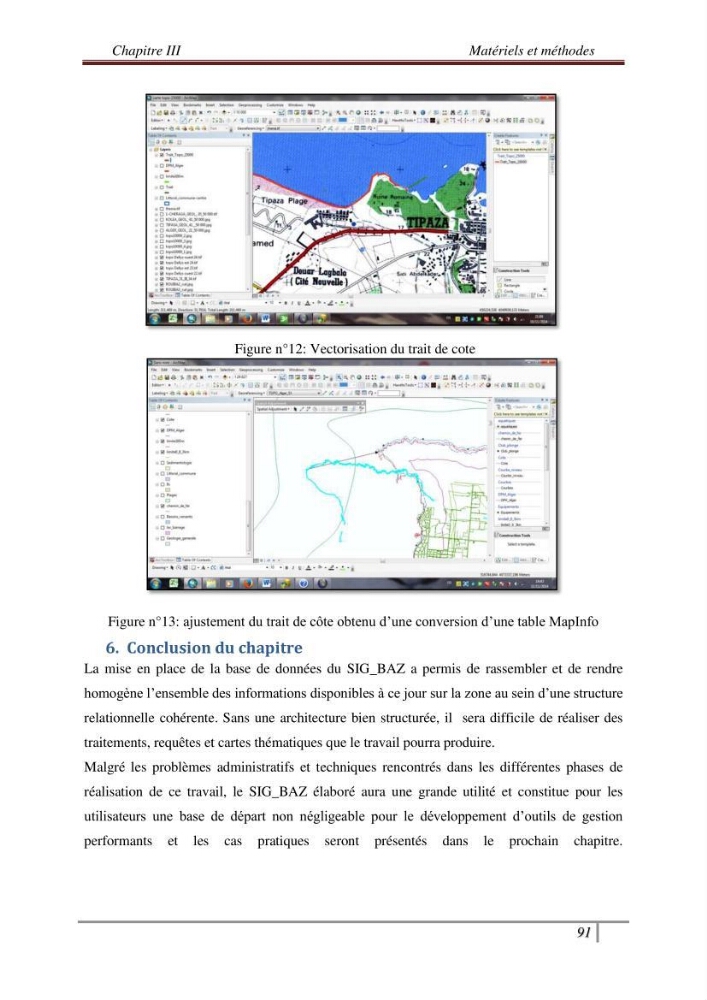This screenshot has height=1000, width=707.
Task: Click Bold B on Figure 13 Drawing toolbar
Action: tap(286, 567)
